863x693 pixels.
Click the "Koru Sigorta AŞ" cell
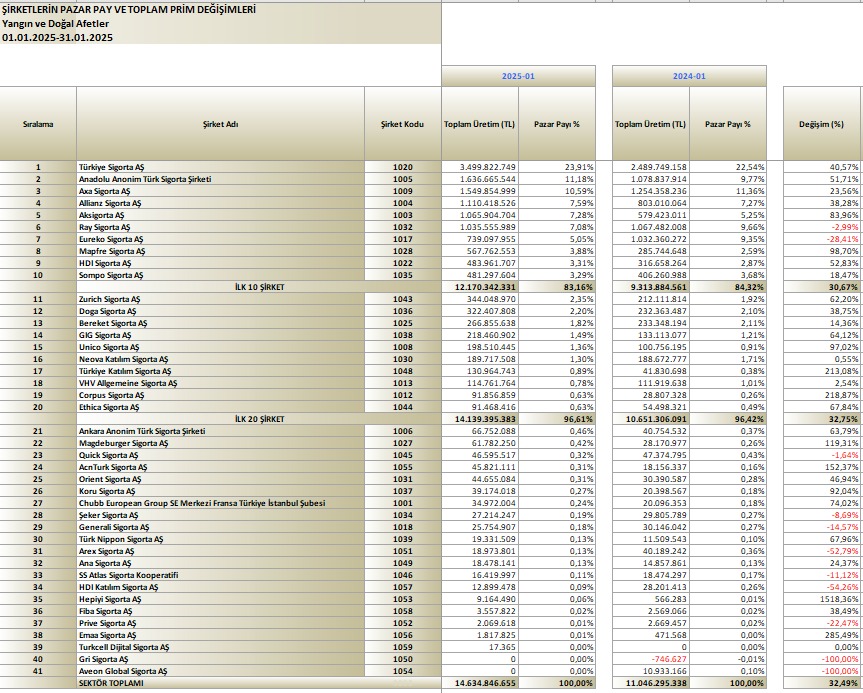coord(220,492)
